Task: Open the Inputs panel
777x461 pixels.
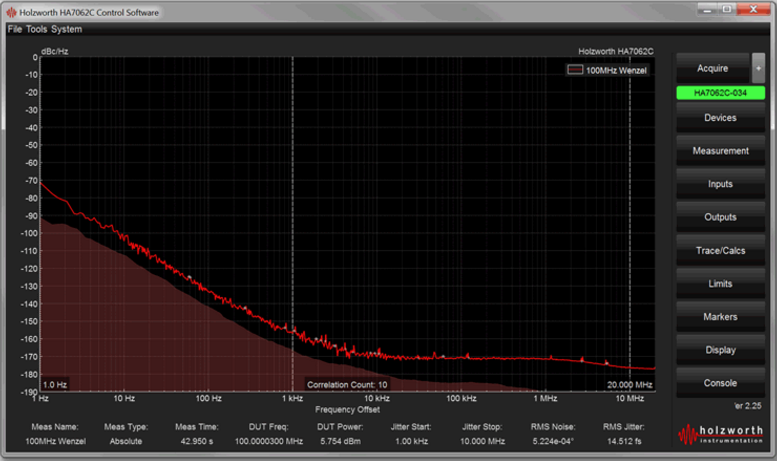Action: tap(720, 184)
